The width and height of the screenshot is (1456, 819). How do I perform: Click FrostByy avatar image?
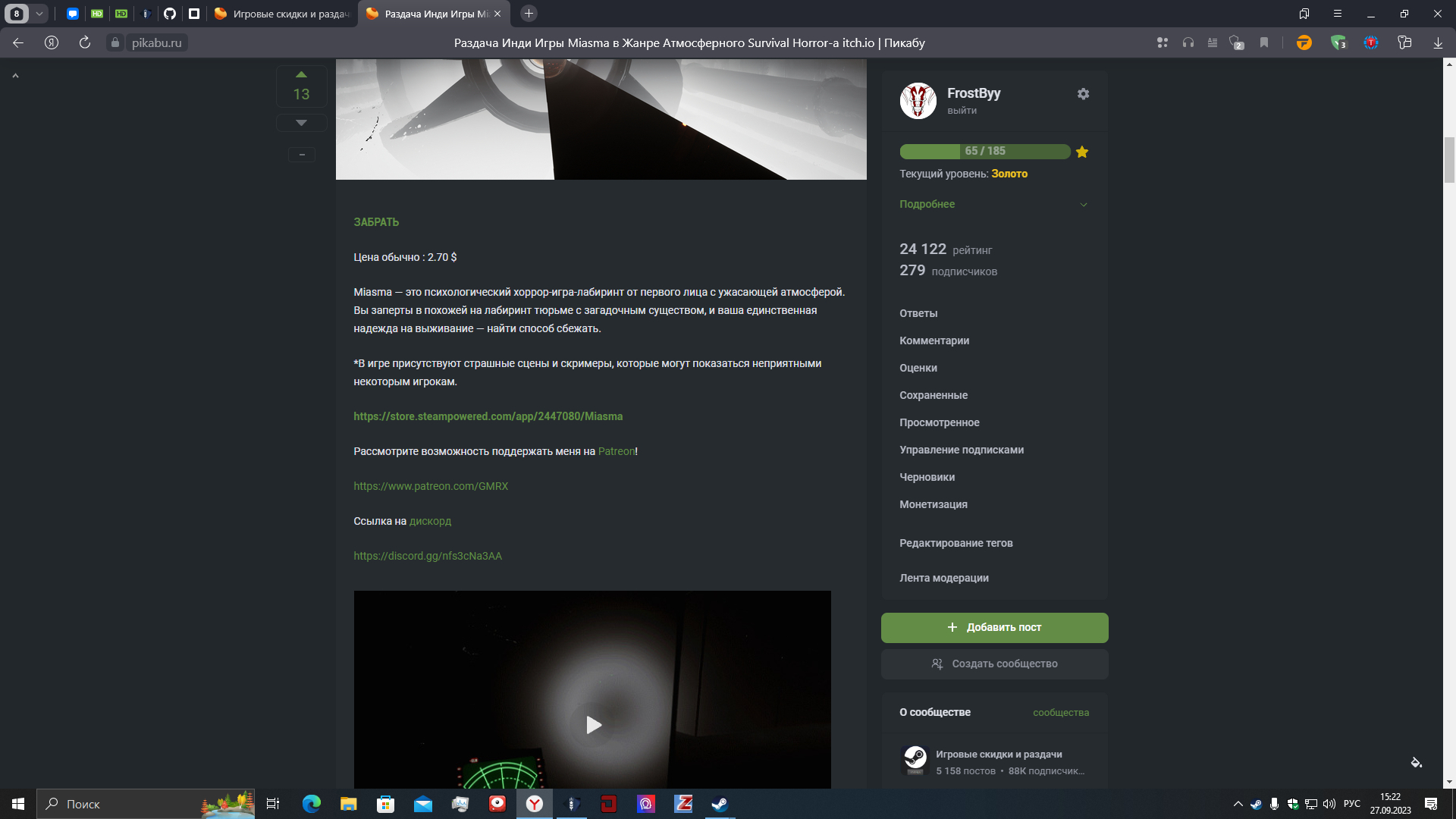pyautogui.click(x=918, y=101)
